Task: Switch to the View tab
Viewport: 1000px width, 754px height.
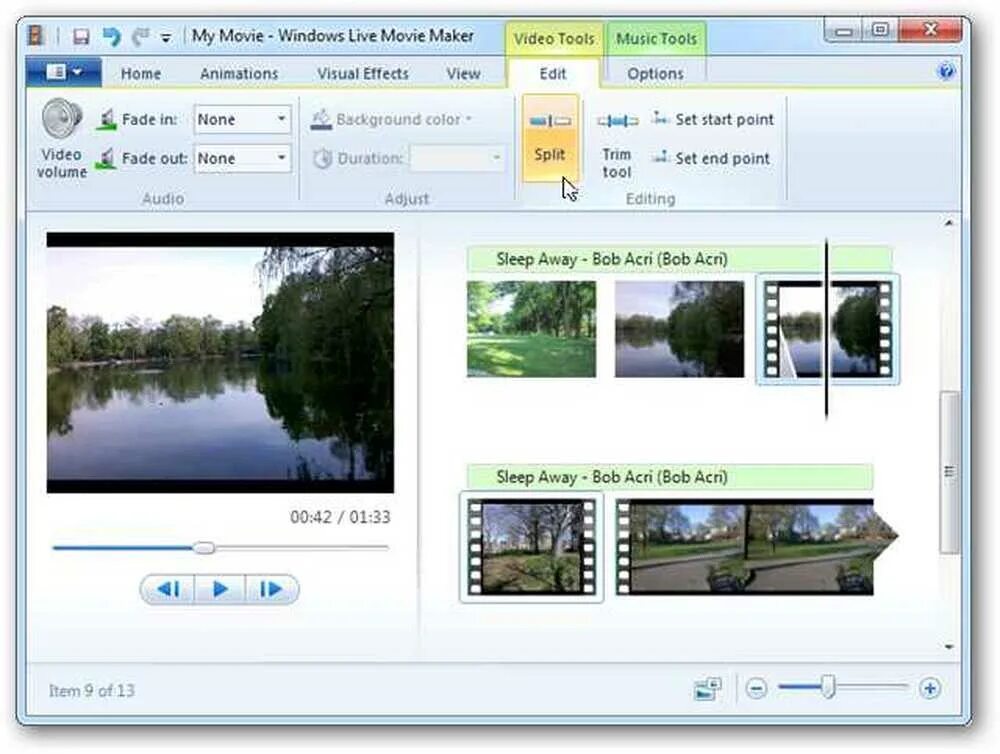Action: point(464,73)
